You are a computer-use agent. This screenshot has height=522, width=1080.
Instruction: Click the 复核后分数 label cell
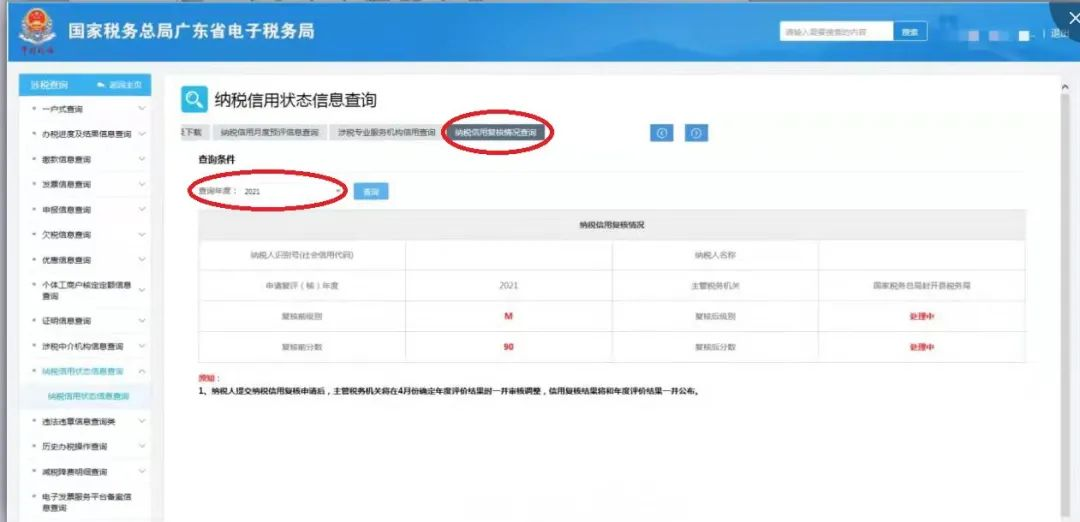coord(715,347)
